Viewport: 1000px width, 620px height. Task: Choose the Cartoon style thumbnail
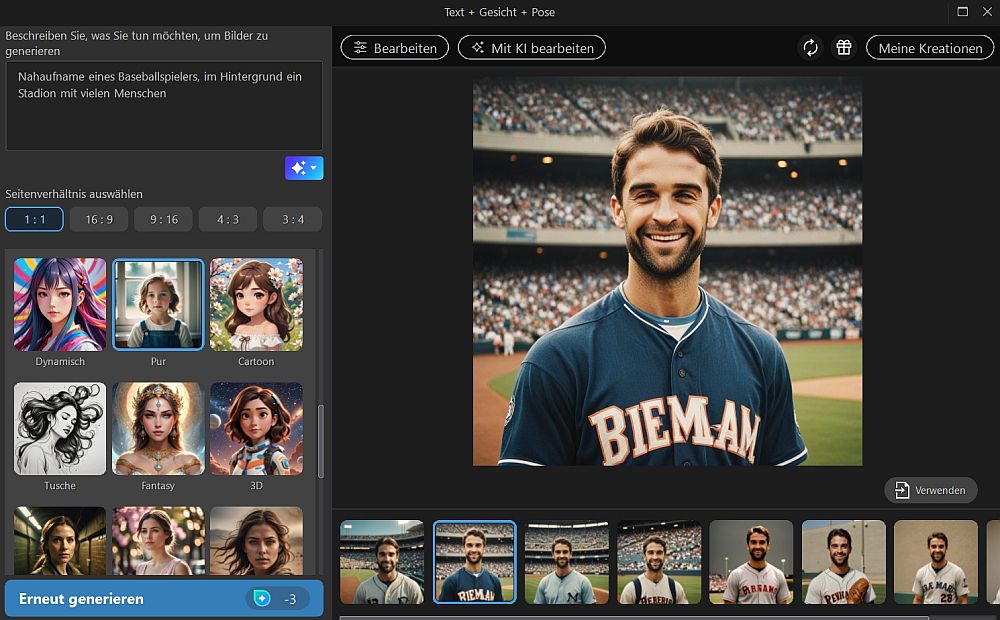[256, 304]
